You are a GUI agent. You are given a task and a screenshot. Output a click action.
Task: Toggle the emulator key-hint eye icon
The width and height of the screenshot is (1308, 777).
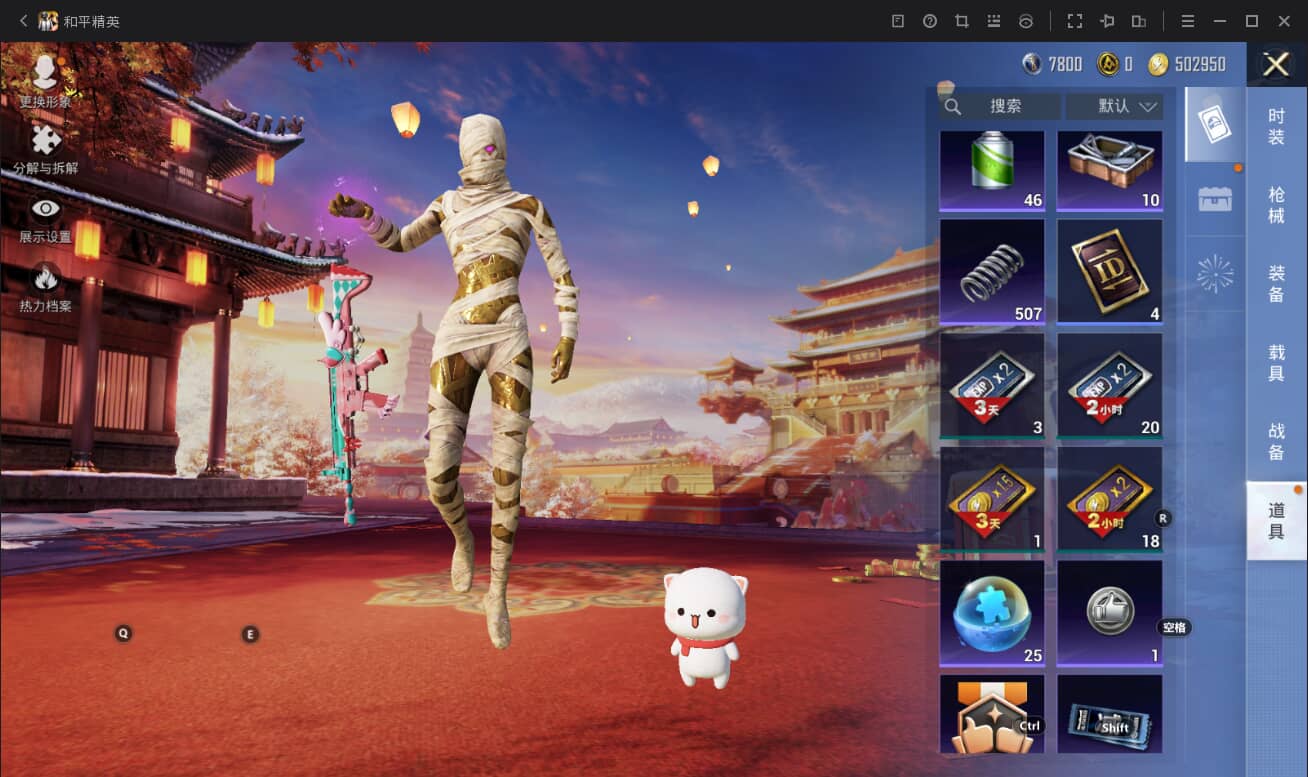1026,21
